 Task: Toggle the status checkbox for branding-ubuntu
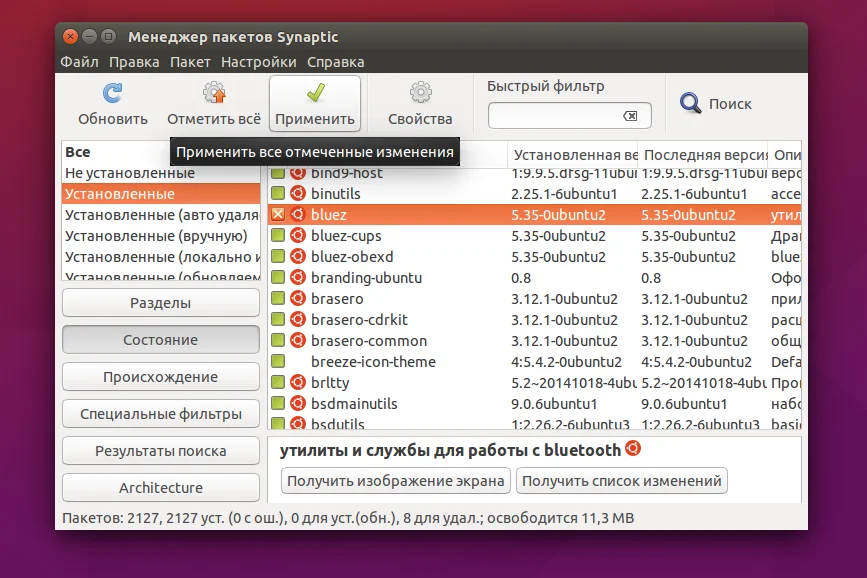tap(278, 277)
